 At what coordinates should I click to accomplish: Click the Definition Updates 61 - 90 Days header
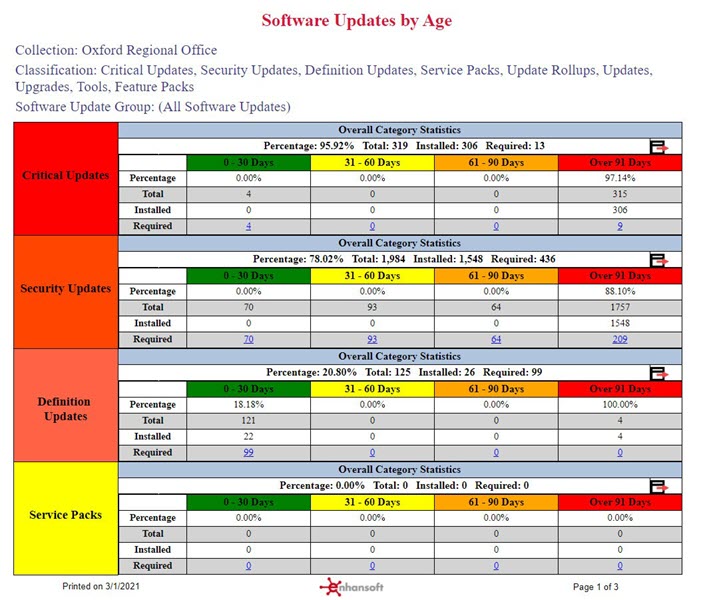(x=496, y=389)
